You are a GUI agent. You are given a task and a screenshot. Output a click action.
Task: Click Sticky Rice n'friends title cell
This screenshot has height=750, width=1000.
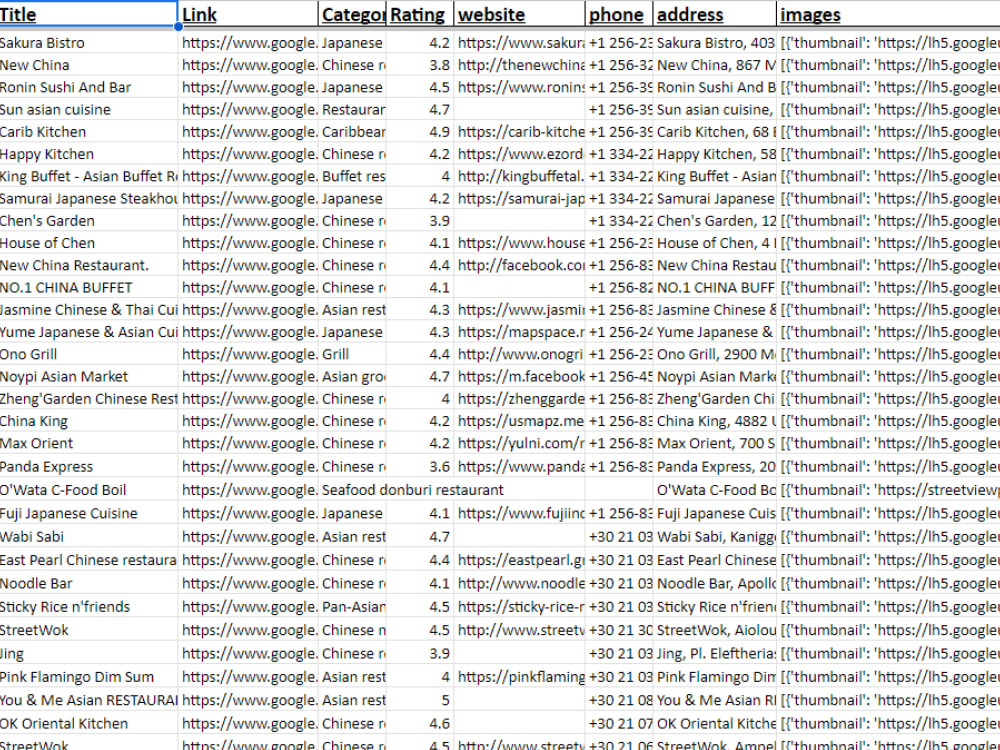pyautogui.click(x=88, y=607)
